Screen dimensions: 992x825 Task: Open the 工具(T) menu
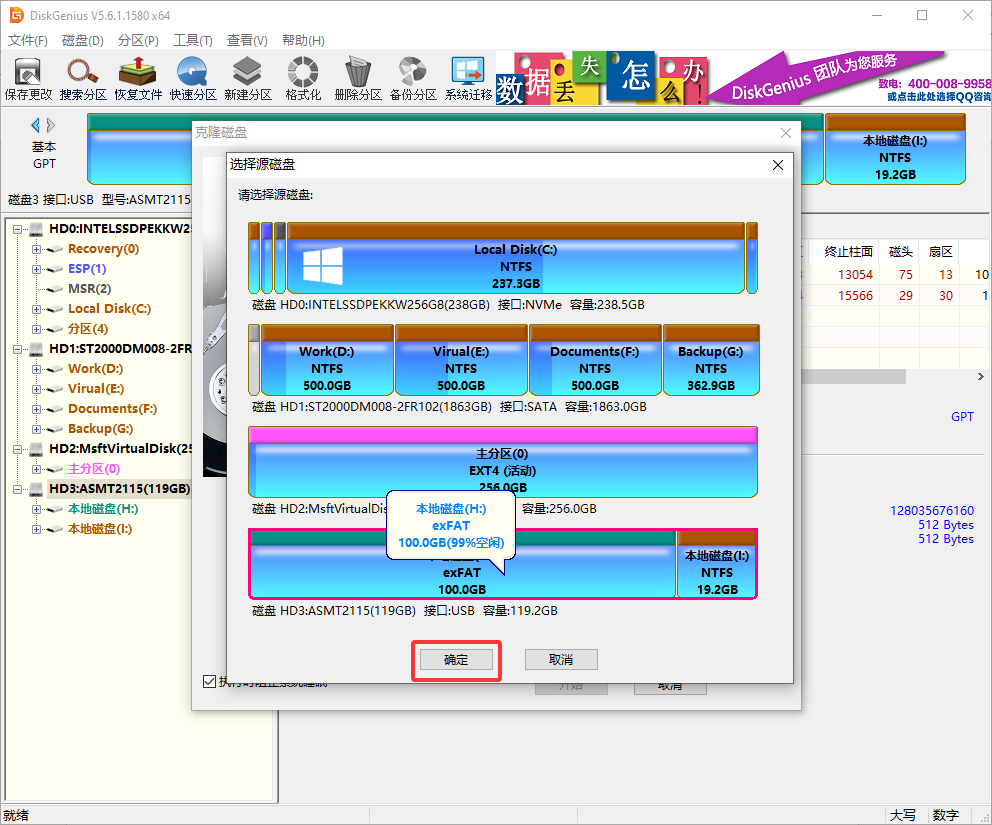click(x=193, y=40)
